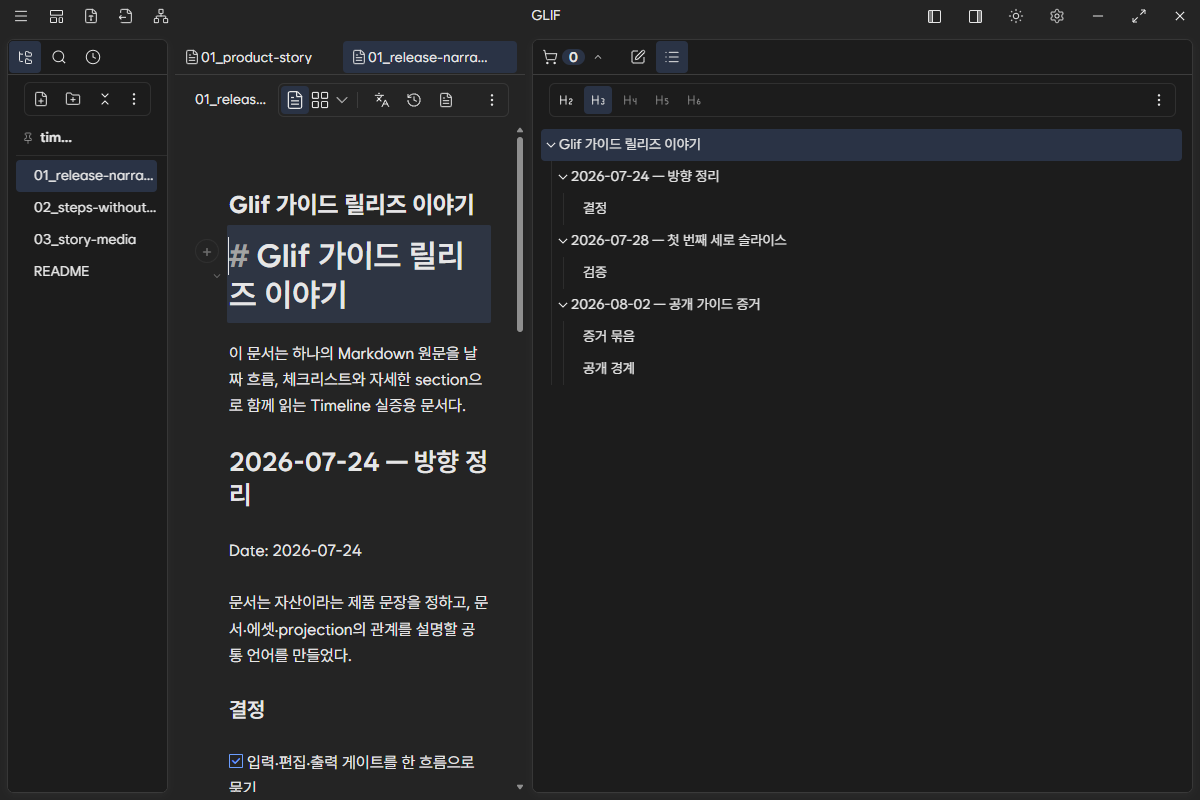Toggle the H5 heading level filter
The height and width of the screenshot is (800, 1200).
coord(662,100)
